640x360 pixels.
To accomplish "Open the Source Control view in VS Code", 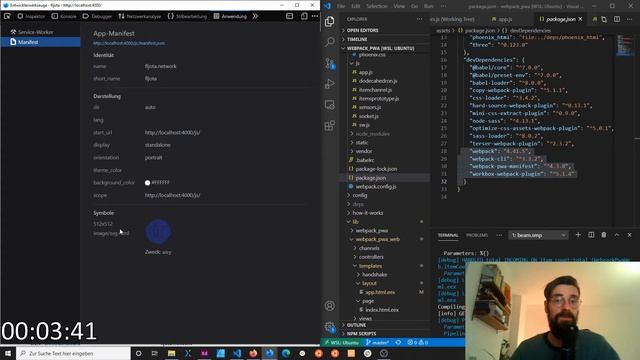I will (x=330, y=63).
